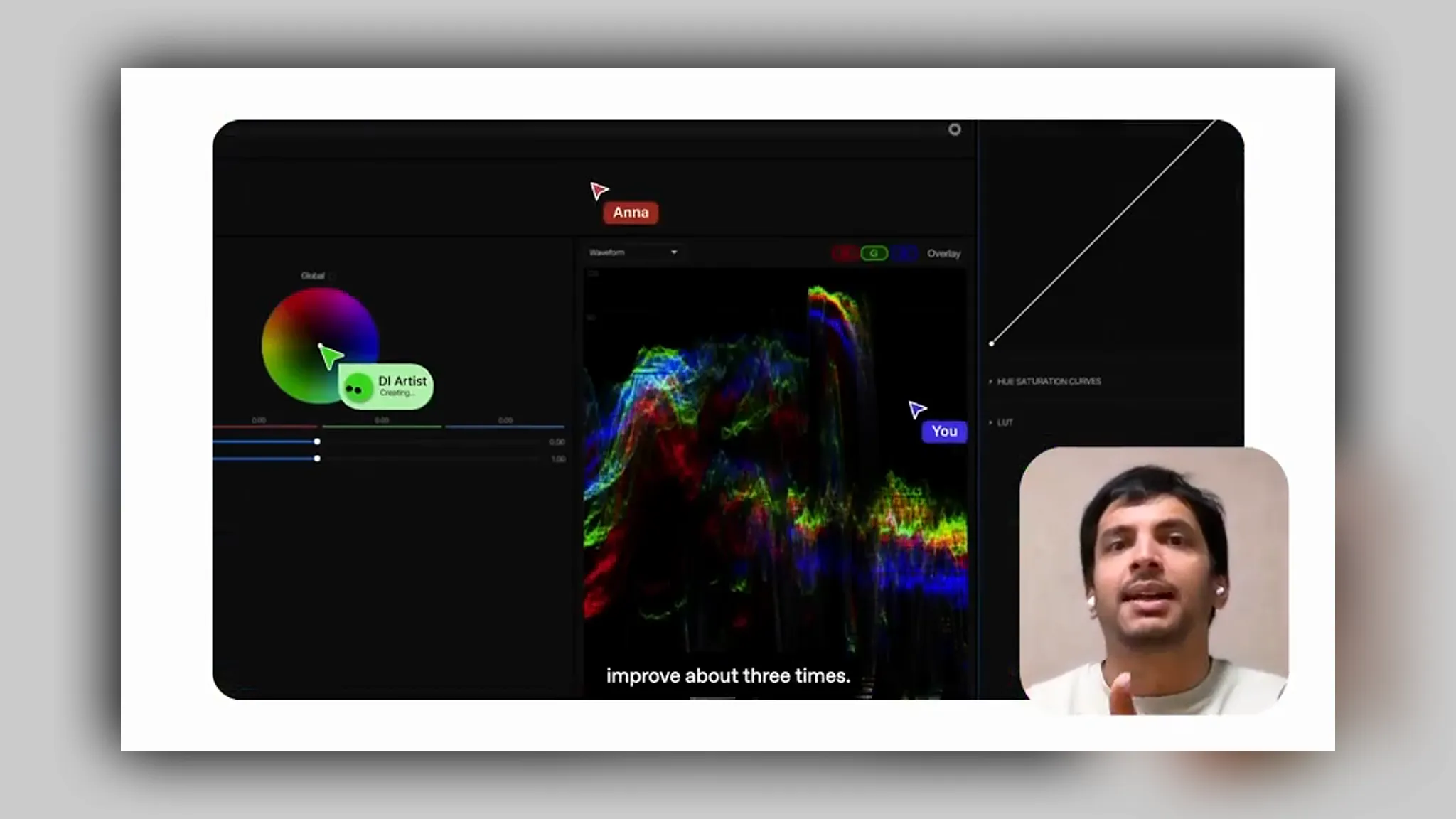This screenshot has height=819, width=1456.
Task: Click the Global label above the color wheel
Action: (x=313, y=276)
